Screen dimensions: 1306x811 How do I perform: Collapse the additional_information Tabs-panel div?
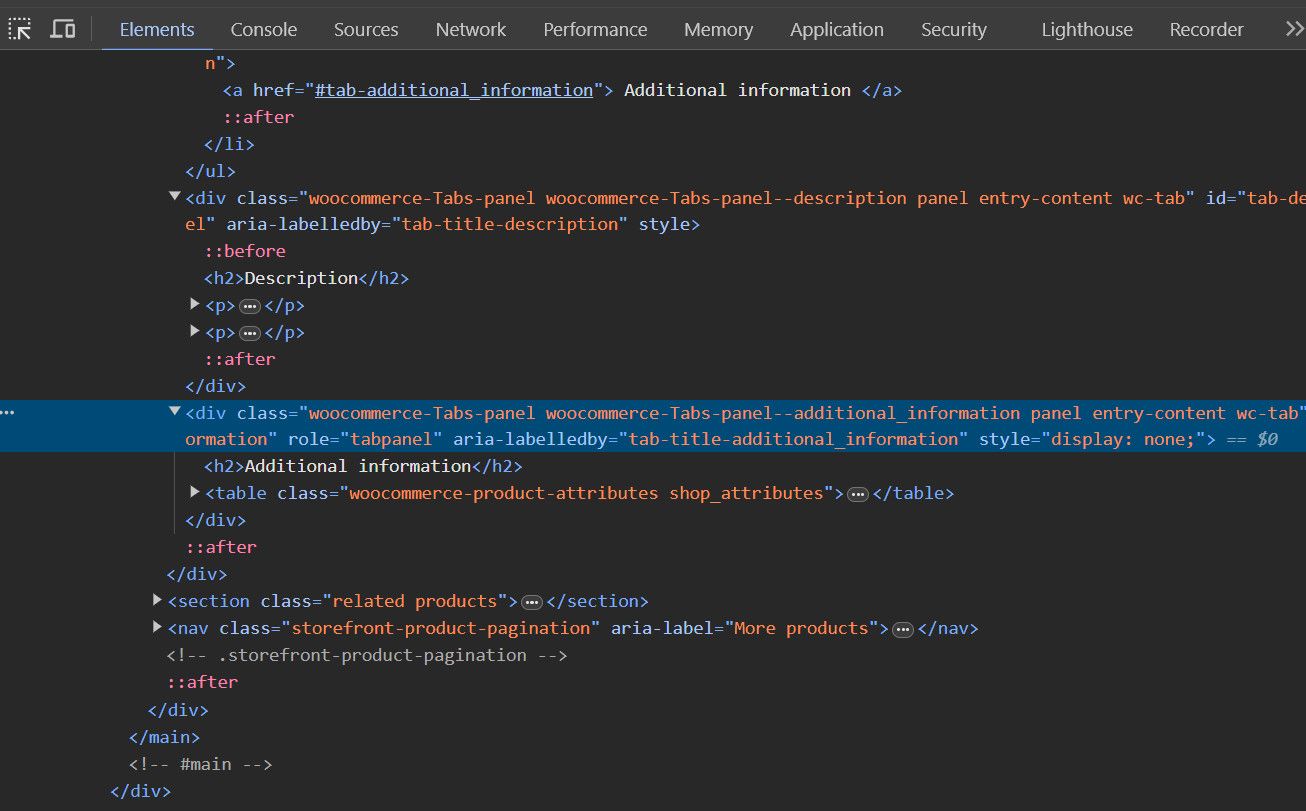click(x=175, y=412)
